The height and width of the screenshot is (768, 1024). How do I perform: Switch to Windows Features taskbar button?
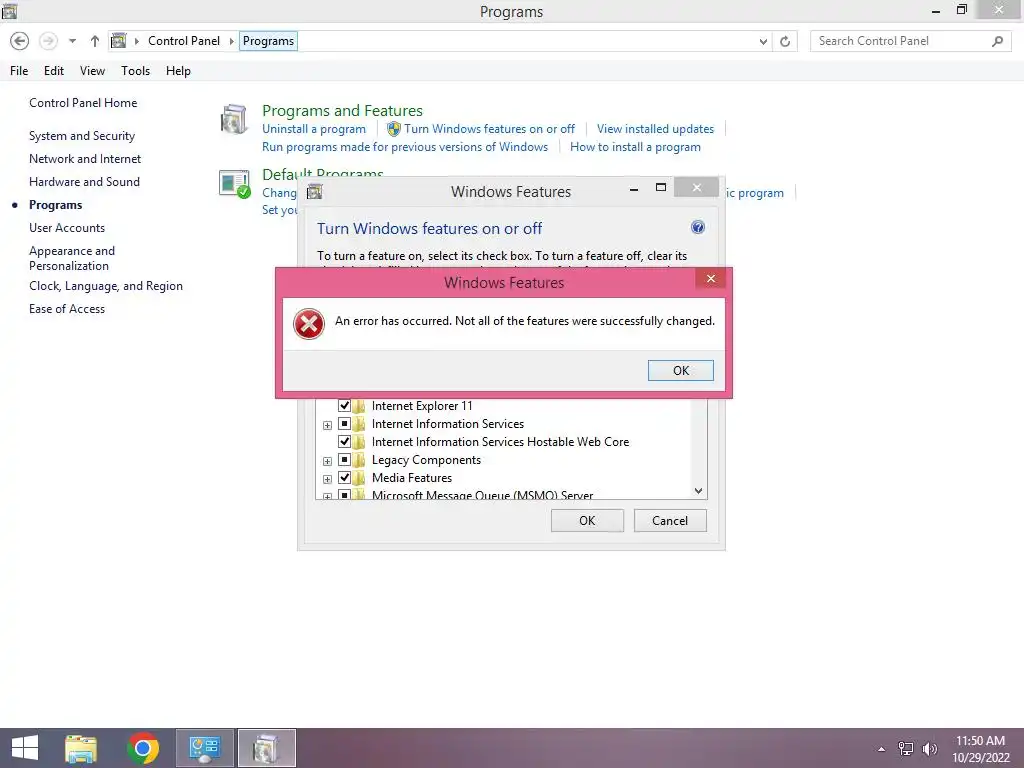pos(266,748)
